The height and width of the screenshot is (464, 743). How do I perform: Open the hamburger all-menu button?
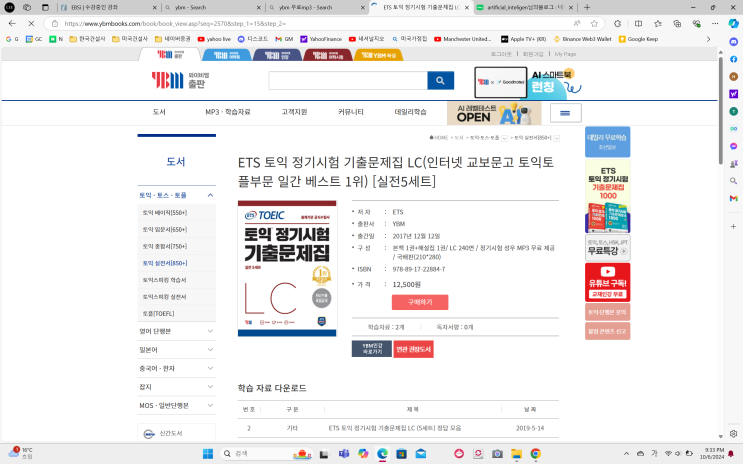point(565,113)
